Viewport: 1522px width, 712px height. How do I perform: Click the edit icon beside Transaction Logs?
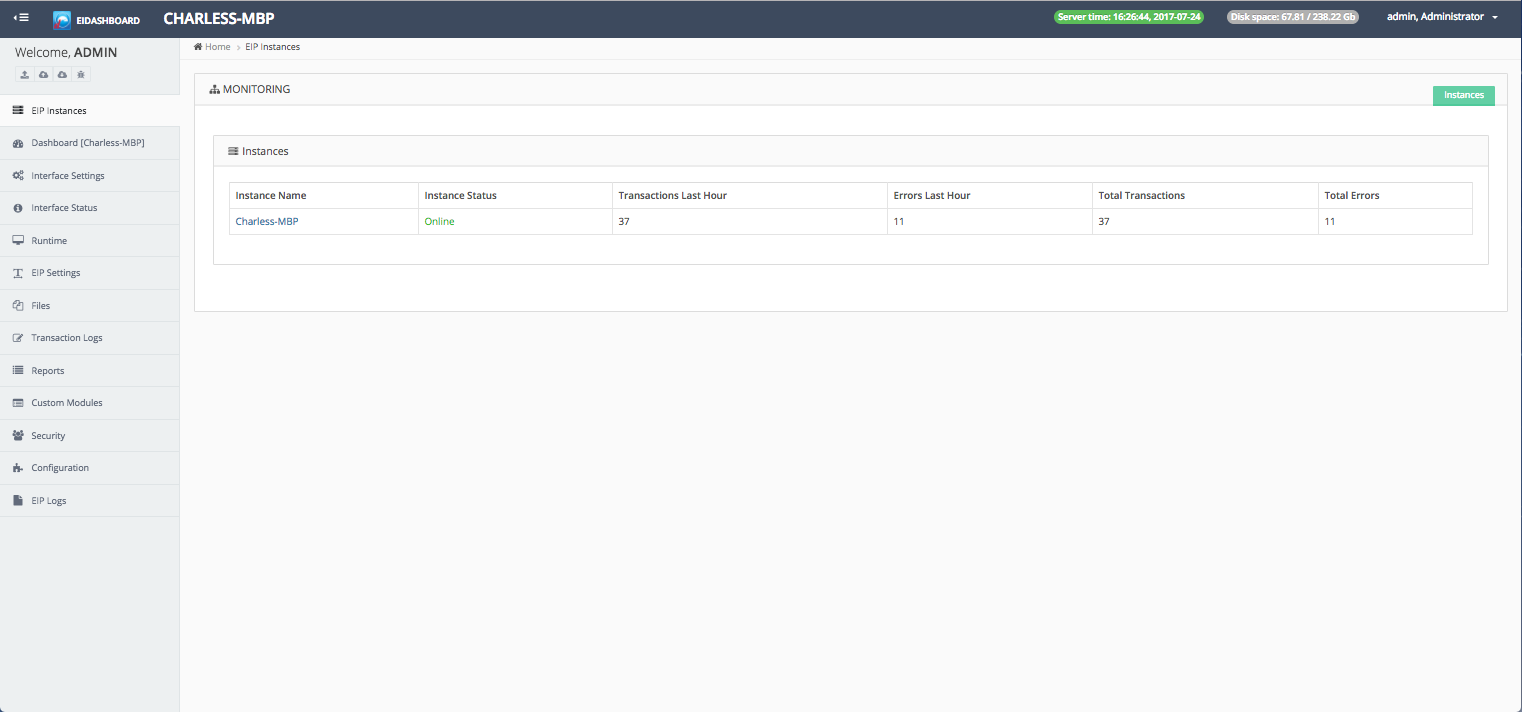(x=18, y=338)
